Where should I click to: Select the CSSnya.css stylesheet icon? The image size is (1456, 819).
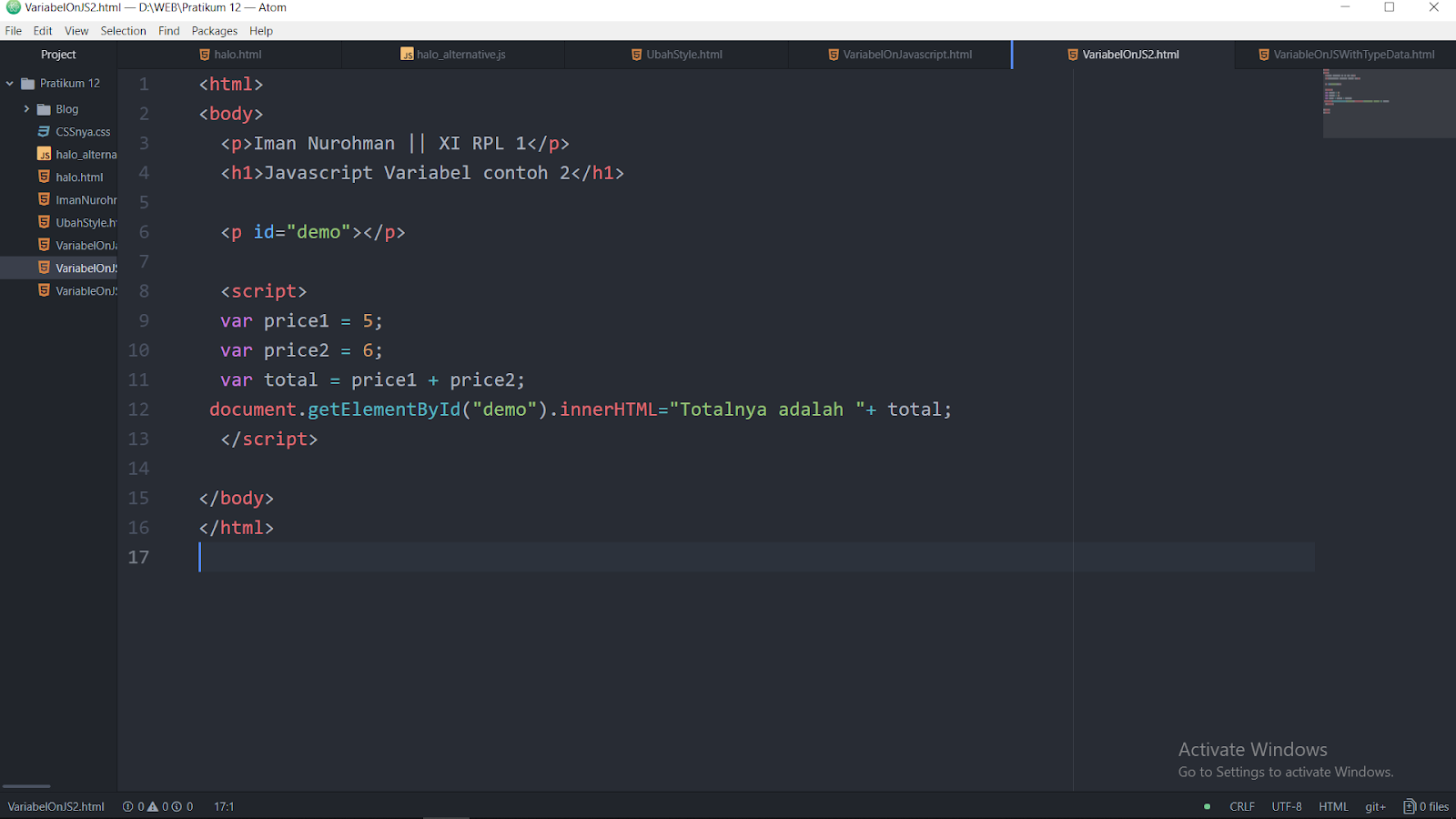coord(44,131)
